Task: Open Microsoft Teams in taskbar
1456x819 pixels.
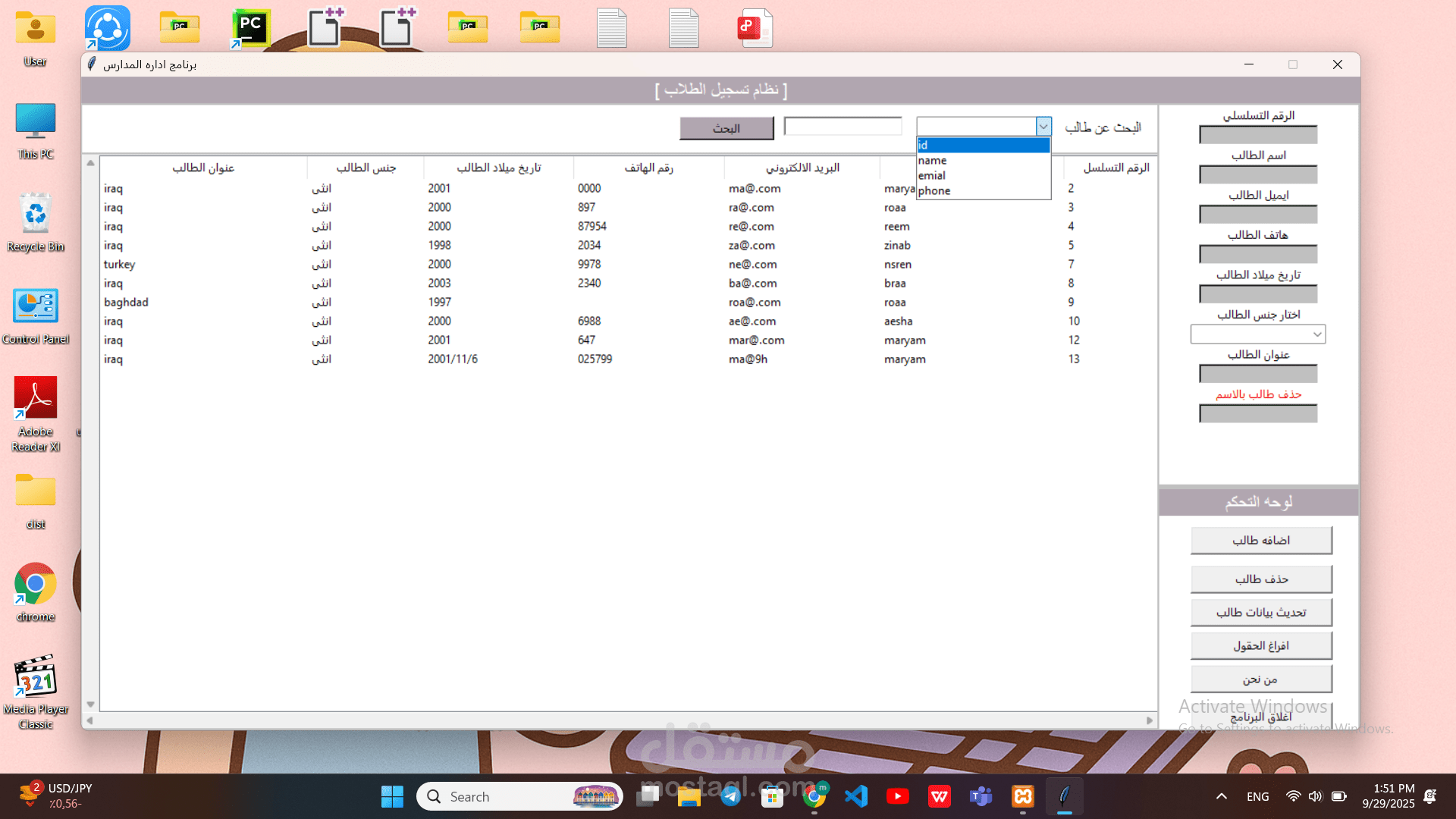Action: click(981, 796)
